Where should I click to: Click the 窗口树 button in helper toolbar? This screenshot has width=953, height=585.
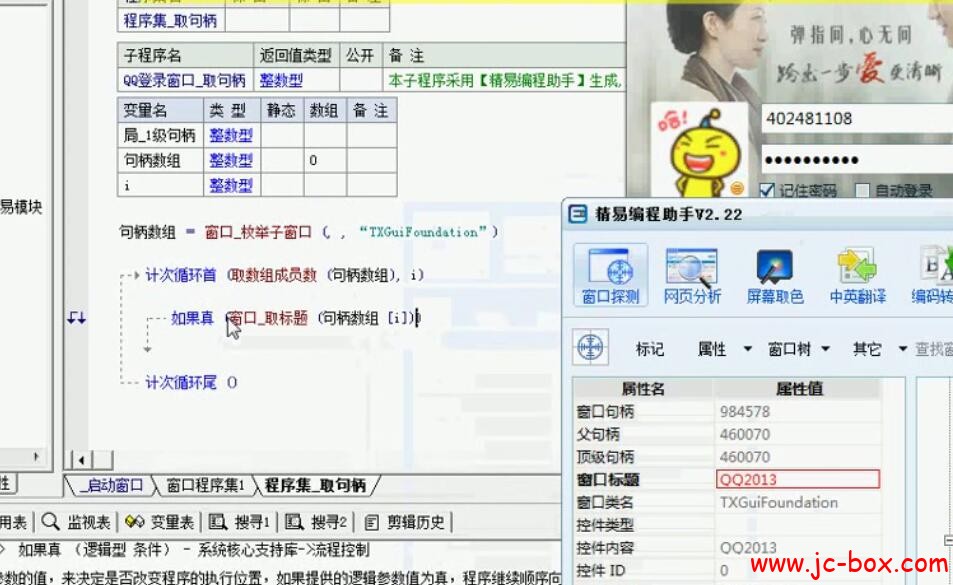coord(789,349)
